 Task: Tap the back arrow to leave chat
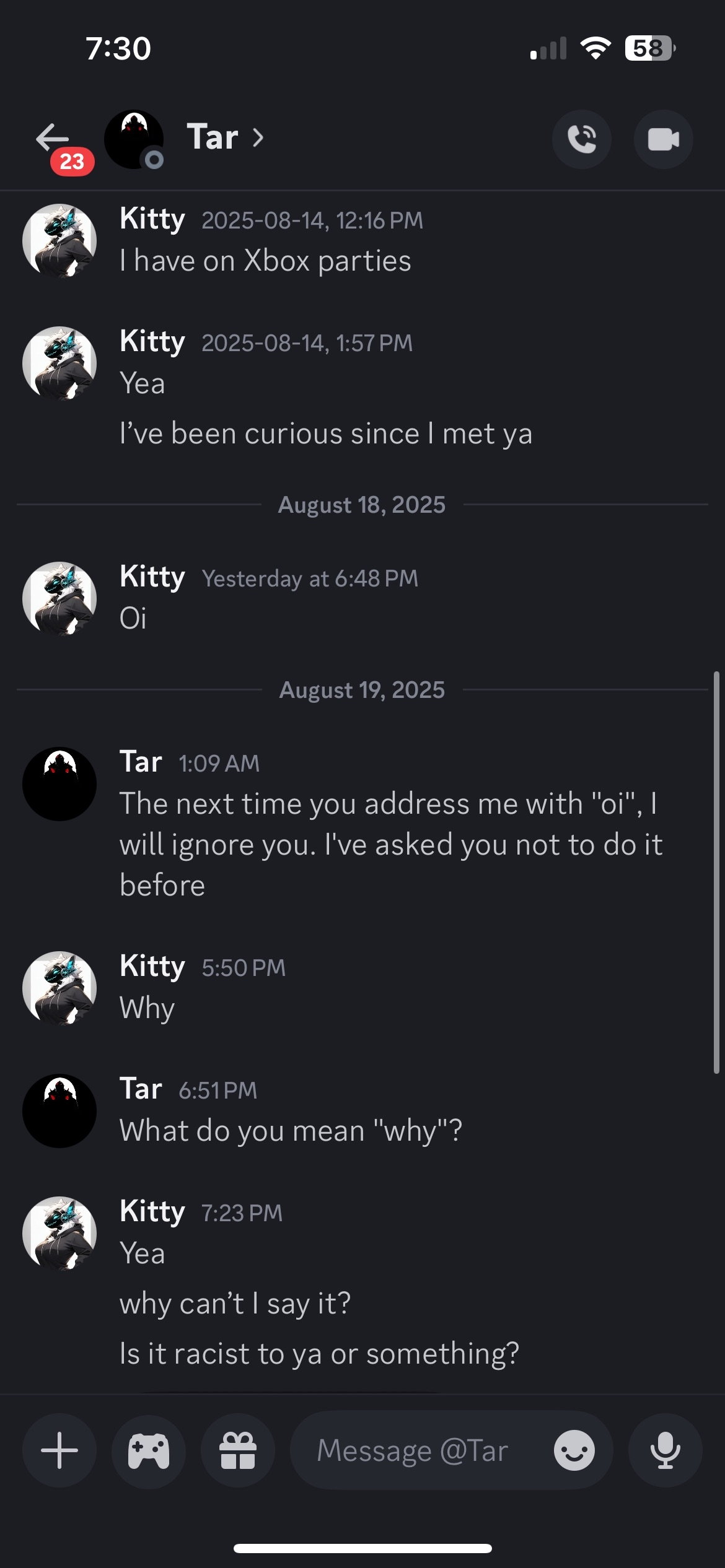[53, 137]
